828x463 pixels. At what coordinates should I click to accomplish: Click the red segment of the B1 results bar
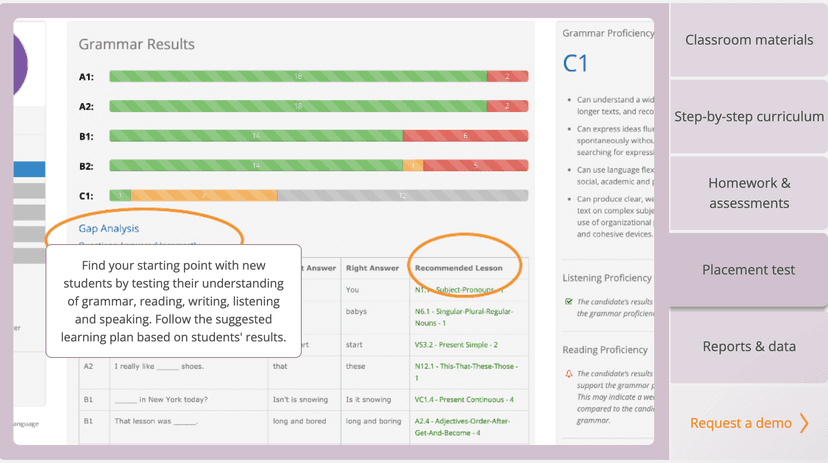[x=465, y=136]
